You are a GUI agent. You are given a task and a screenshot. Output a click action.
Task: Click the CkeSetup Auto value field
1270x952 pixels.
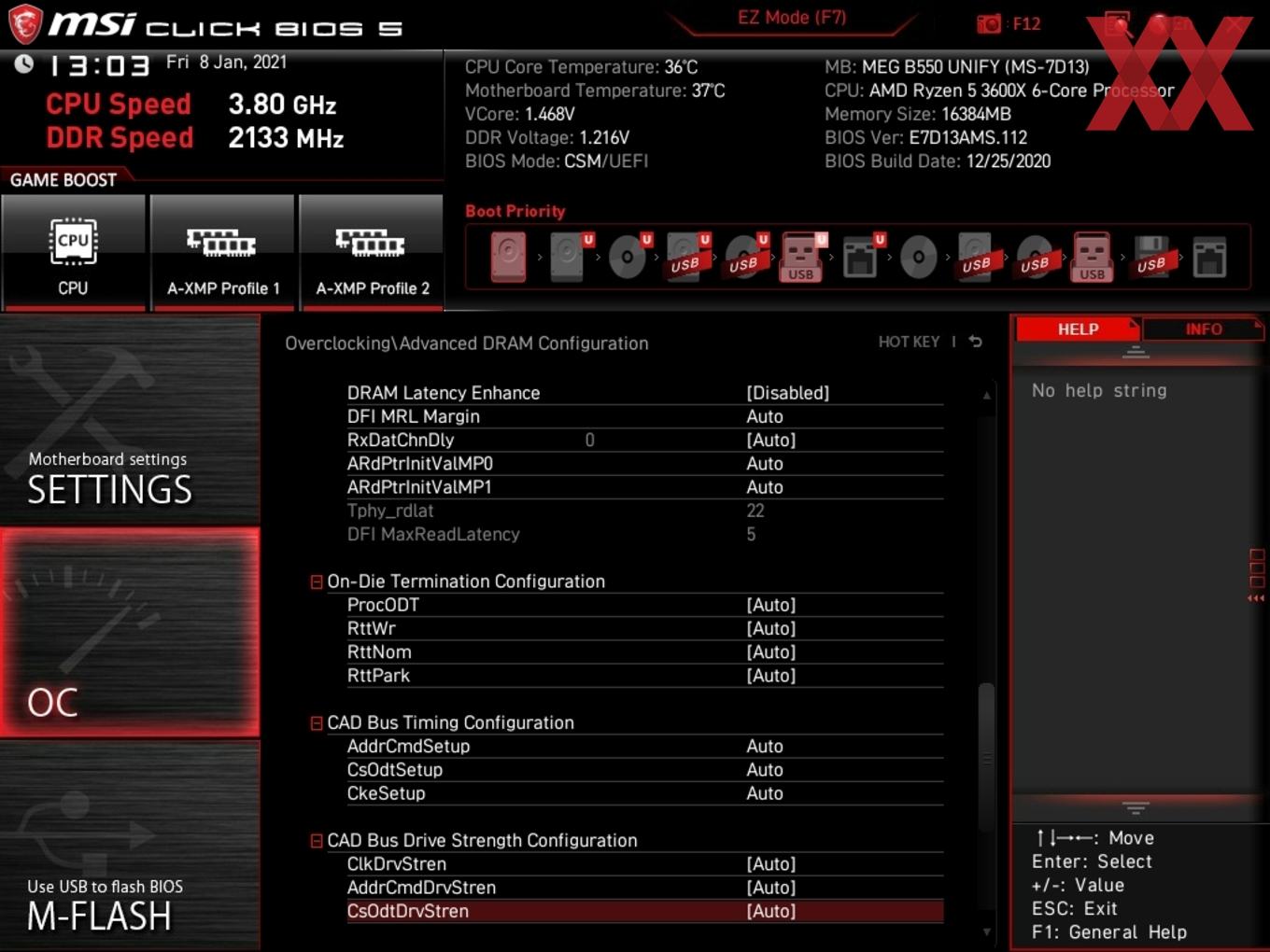pos(765,793)
